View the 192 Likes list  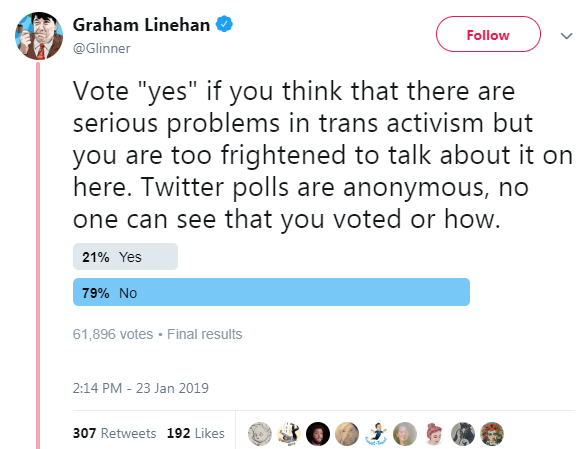click(195, 433)
